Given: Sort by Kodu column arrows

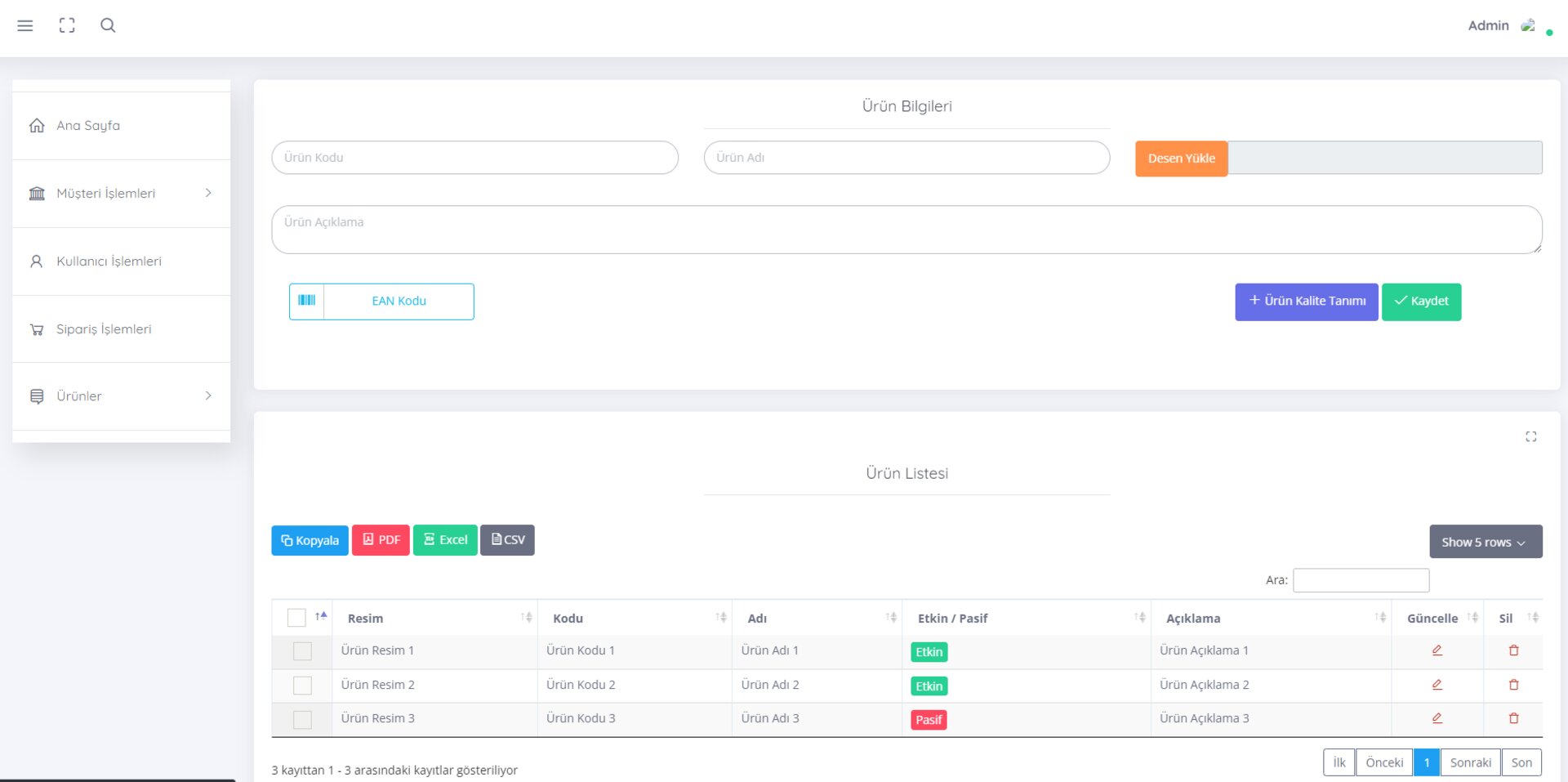Looking at the screenshot, I should click(721, 618).
